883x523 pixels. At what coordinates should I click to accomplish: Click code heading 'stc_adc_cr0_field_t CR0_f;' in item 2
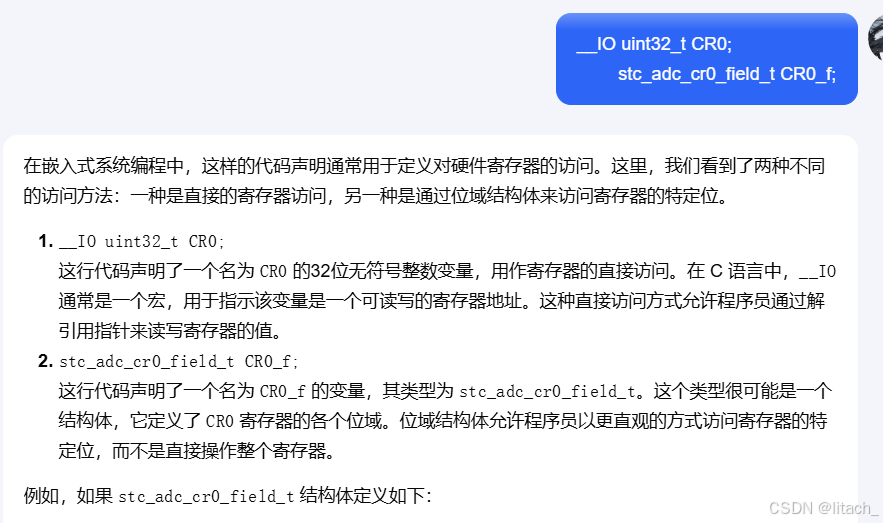point(179,361)
